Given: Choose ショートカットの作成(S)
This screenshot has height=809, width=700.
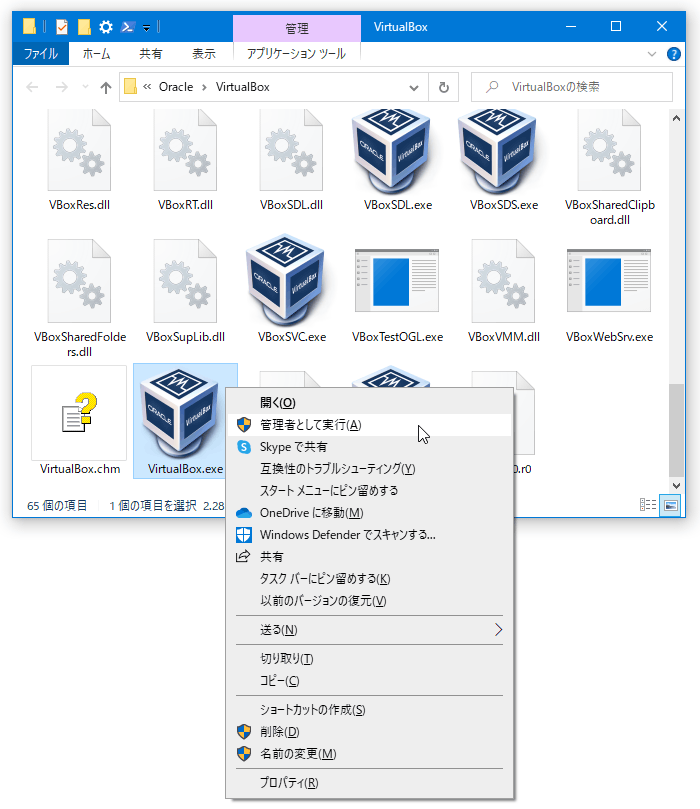Looking at the screenshot, I should coord(369,710).
